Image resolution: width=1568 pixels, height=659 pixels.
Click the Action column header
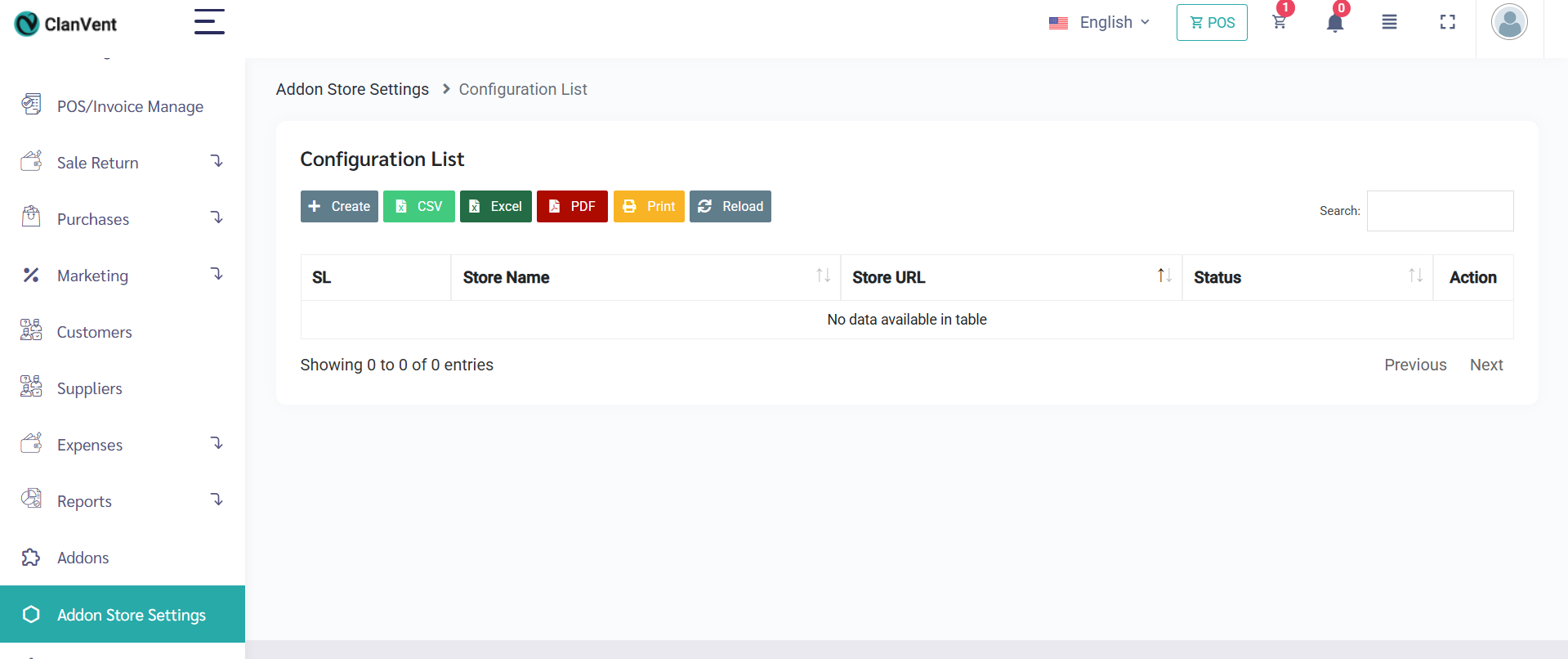point(1473,277)
